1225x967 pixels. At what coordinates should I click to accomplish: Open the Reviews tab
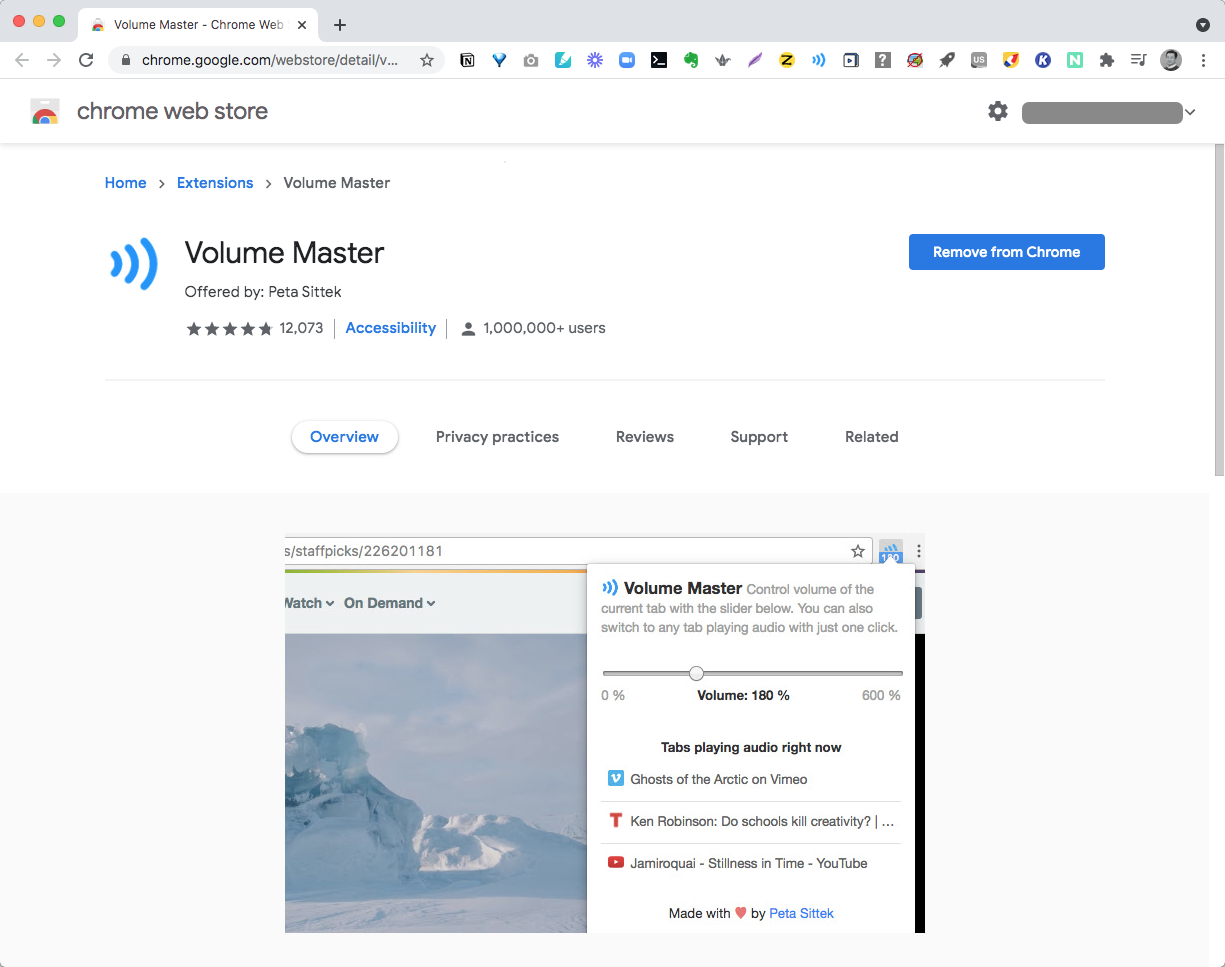tap(645, 437)
